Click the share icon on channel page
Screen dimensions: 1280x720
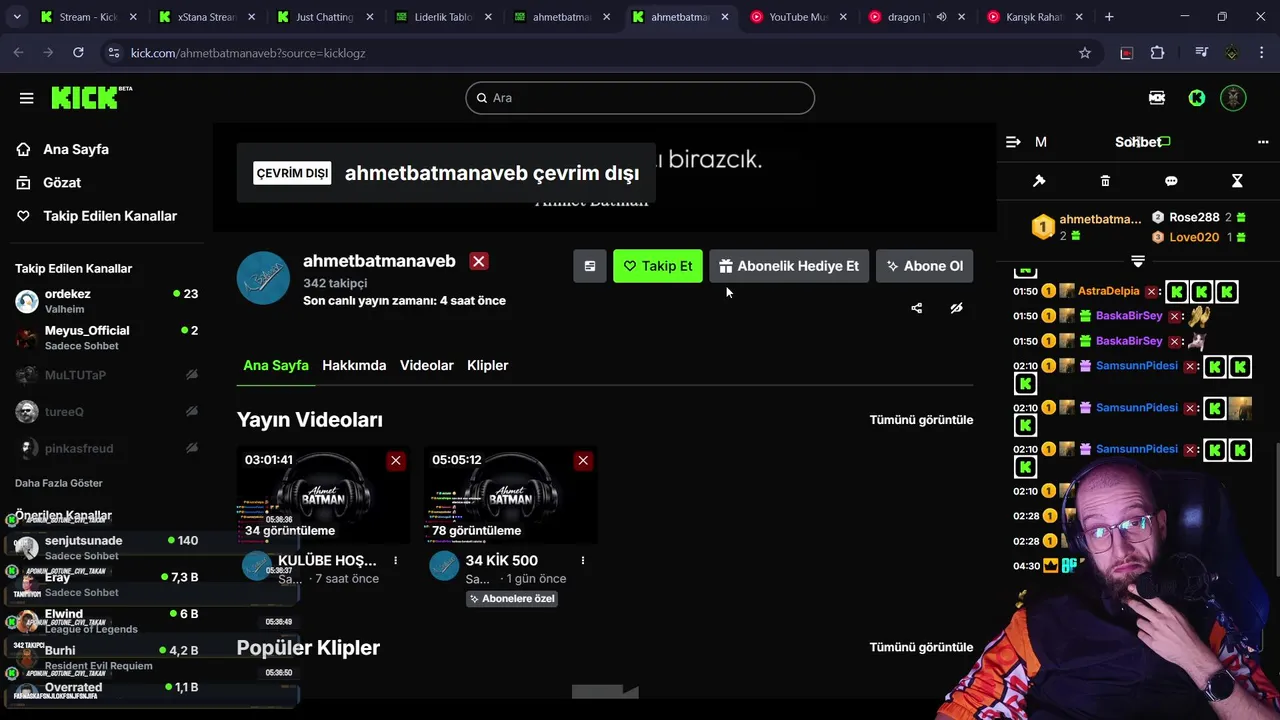(x=917, y=308)
